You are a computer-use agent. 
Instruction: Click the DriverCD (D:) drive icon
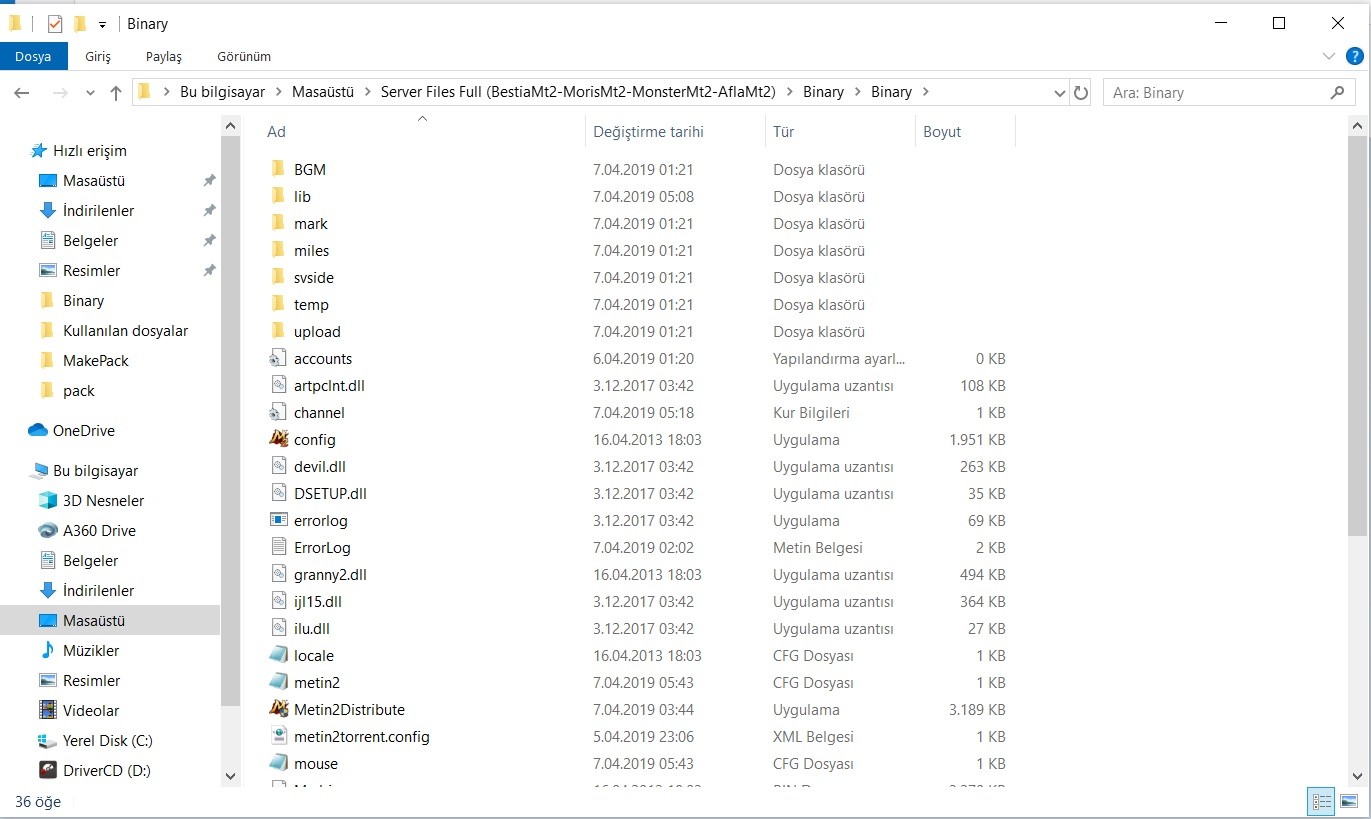coord(47,770)
